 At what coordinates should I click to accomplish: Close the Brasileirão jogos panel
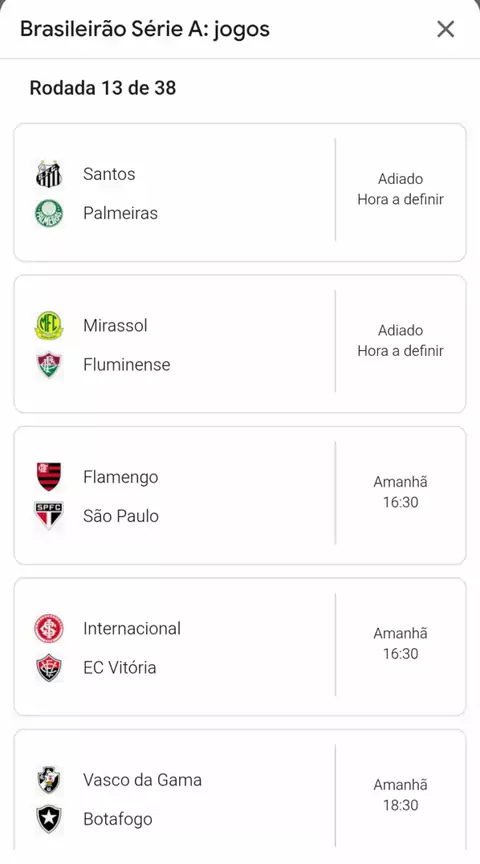tap(445, 29)
